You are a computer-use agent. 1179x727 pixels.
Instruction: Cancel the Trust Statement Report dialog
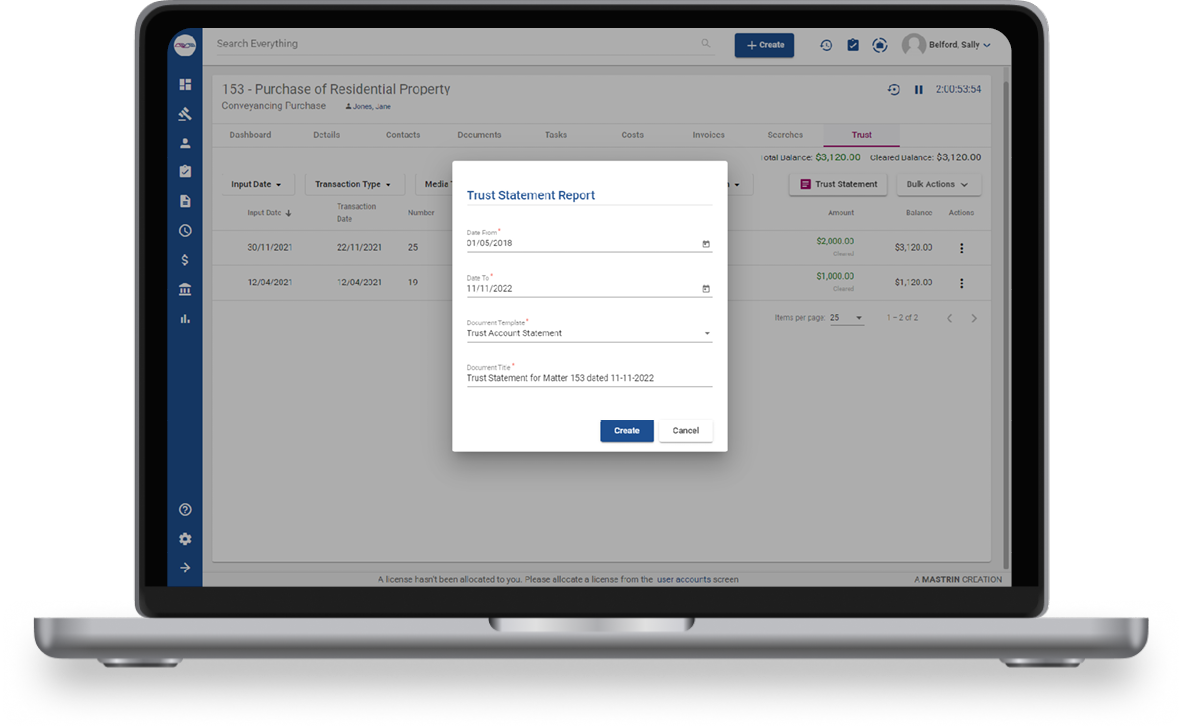(x=686, y=431)
